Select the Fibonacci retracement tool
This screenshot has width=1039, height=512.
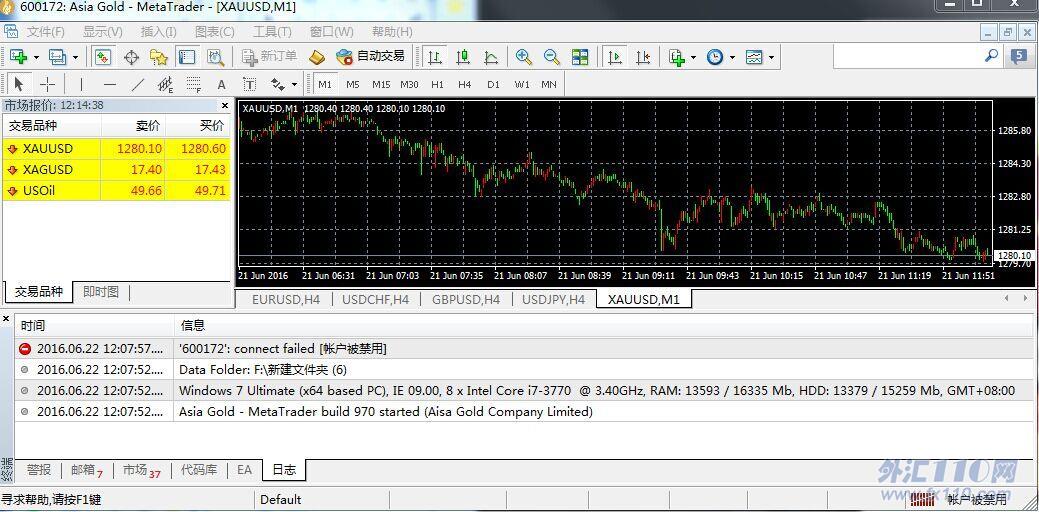click(193, 84)
